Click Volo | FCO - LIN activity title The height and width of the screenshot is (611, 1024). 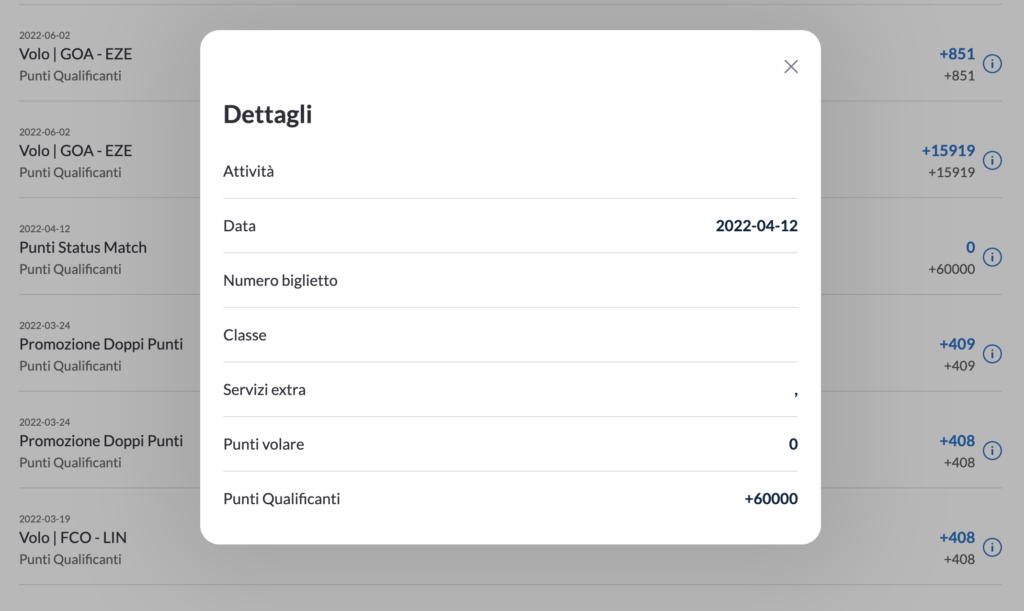[72, 538]
